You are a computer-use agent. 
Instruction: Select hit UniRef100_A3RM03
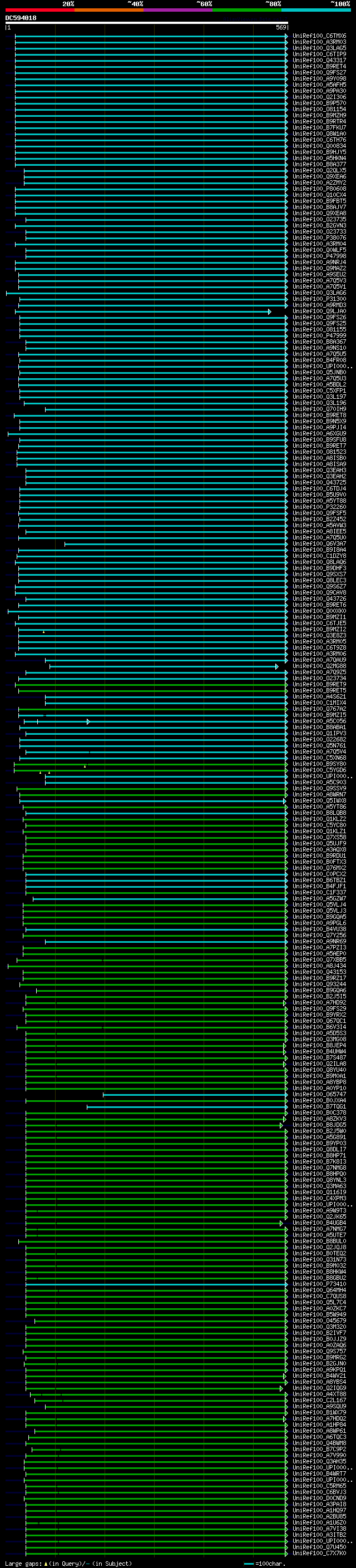[x=319, y=42]
